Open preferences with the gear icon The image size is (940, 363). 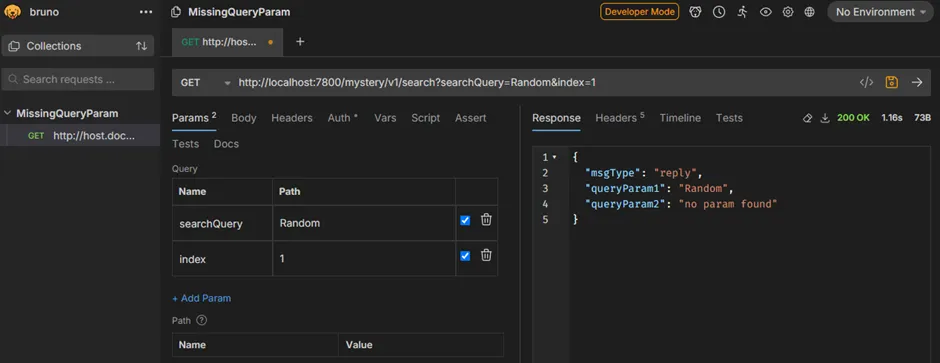pos(788,12)
